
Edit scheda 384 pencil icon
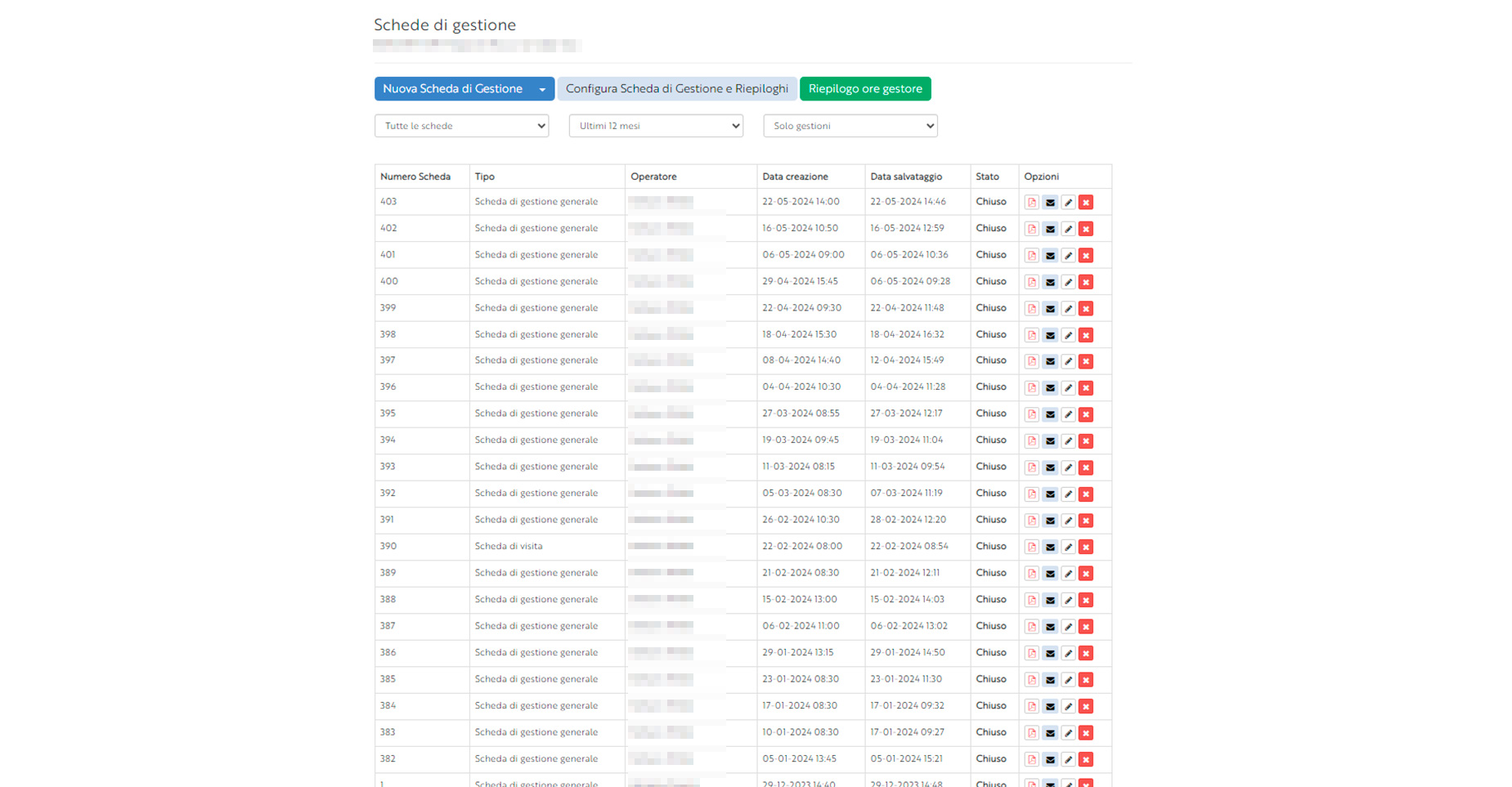pos(1068,707)
